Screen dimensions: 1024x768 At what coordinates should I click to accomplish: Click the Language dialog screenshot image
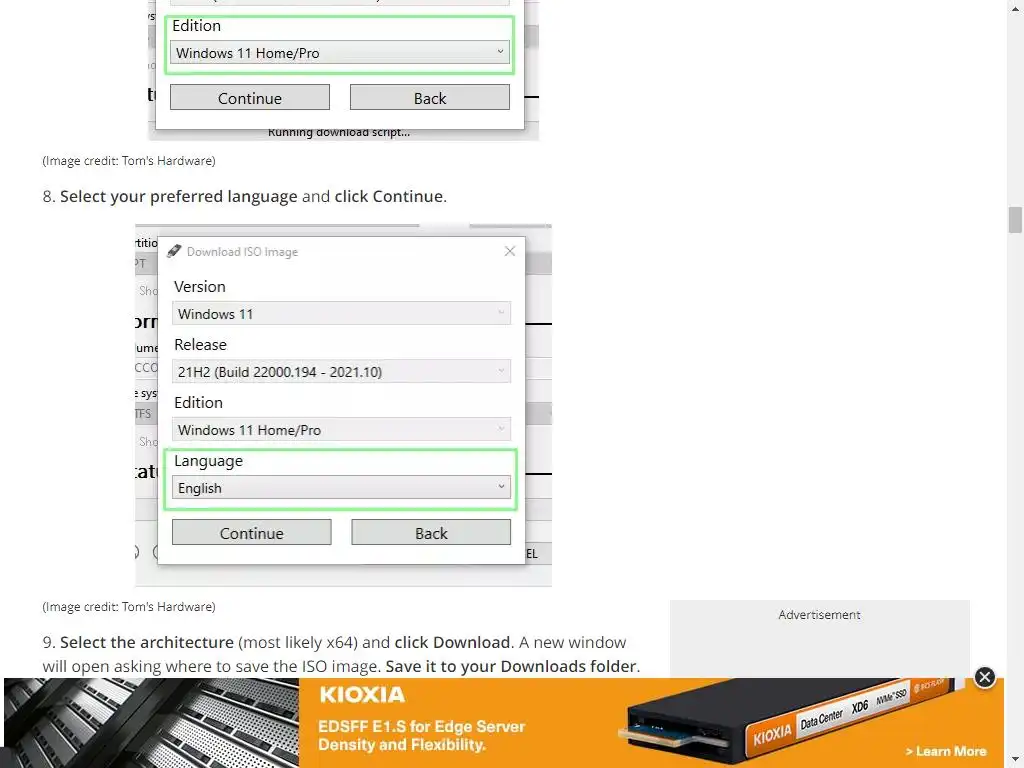point(344,405)
